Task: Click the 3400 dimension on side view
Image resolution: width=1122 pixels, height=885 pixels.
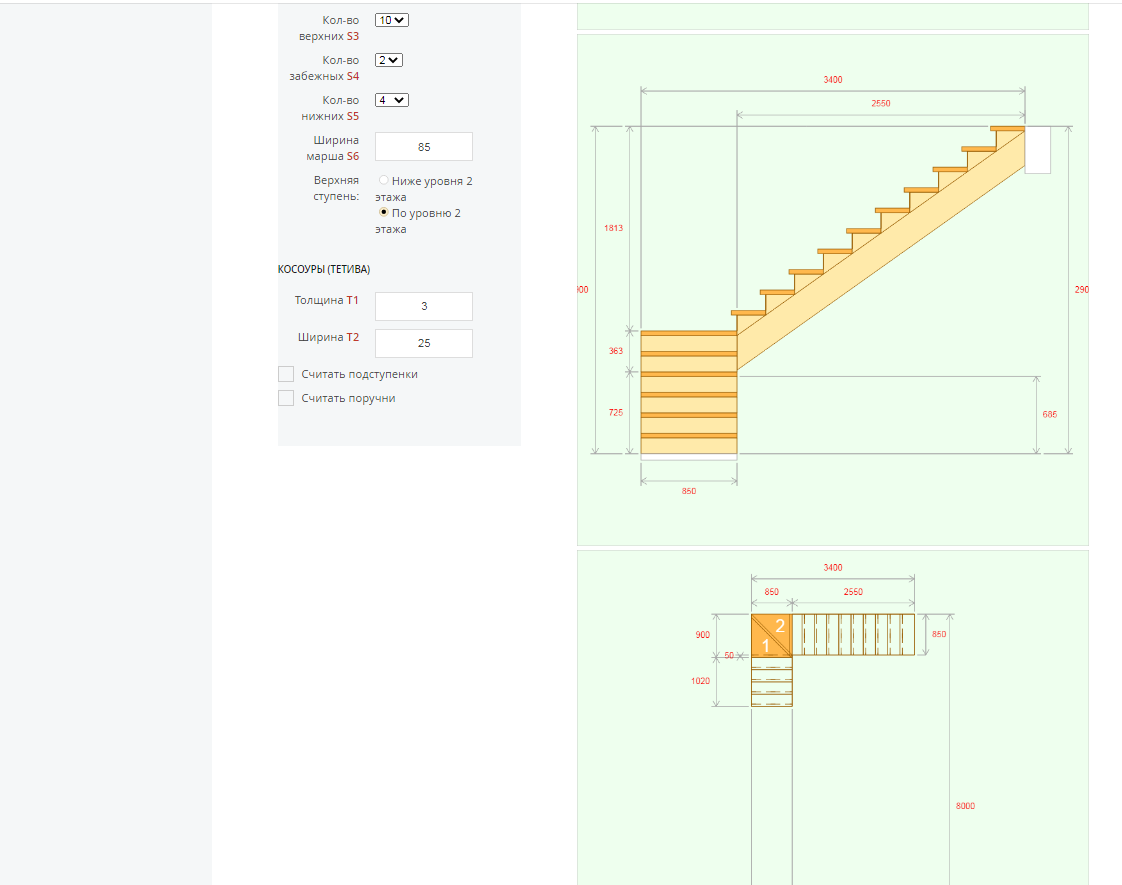Action: click(x=832, y=79)
